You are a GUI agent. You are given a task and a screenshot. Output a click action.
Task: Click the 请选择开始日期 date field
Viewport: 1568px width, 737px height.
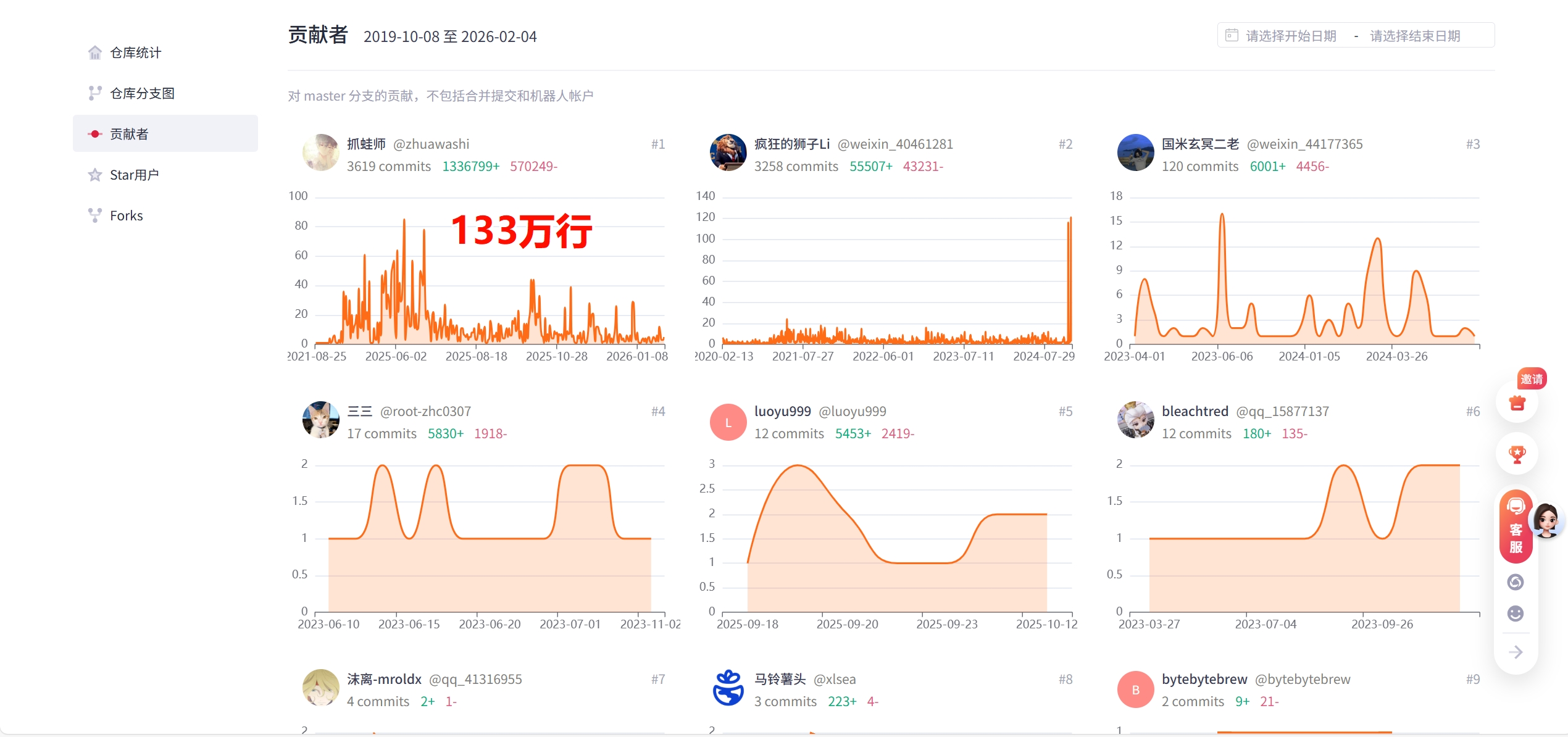1290,36
